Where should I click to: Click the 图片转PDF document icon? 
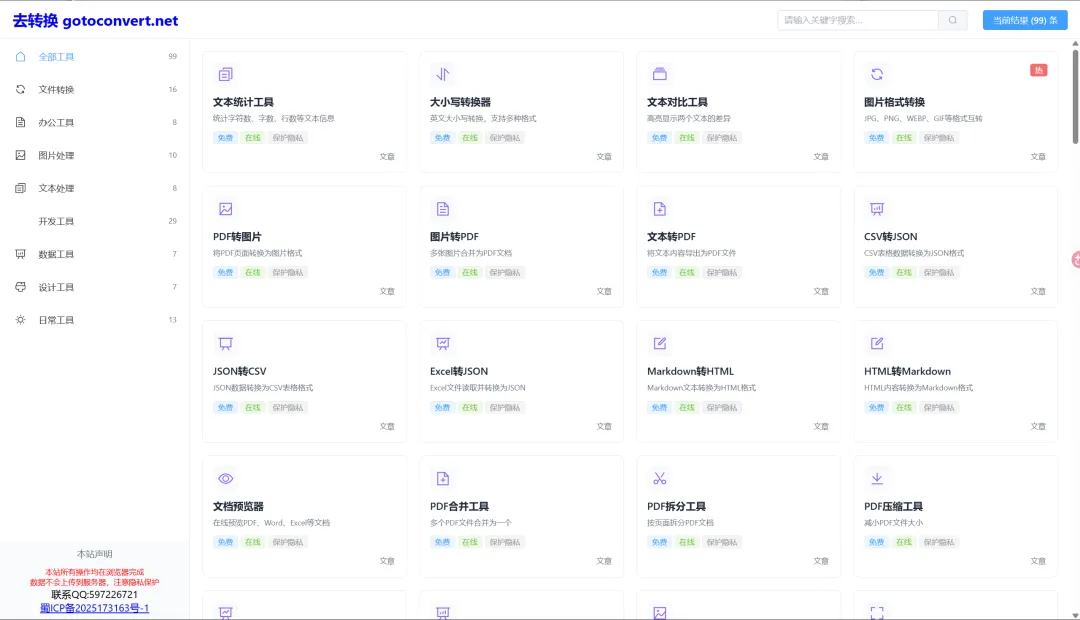442,209
